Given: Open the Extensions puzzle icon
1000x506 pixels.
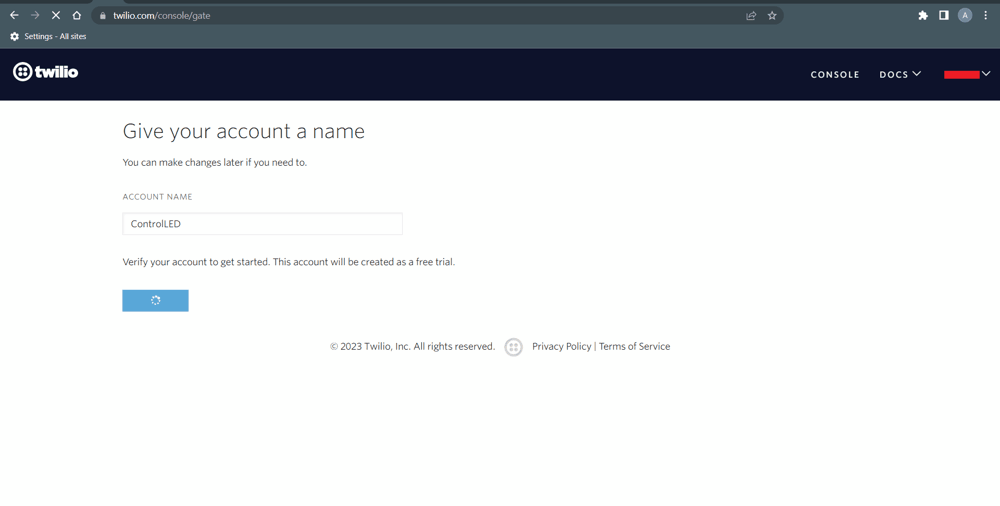Looking at the screenshot, I should click(x=923, y=16).
